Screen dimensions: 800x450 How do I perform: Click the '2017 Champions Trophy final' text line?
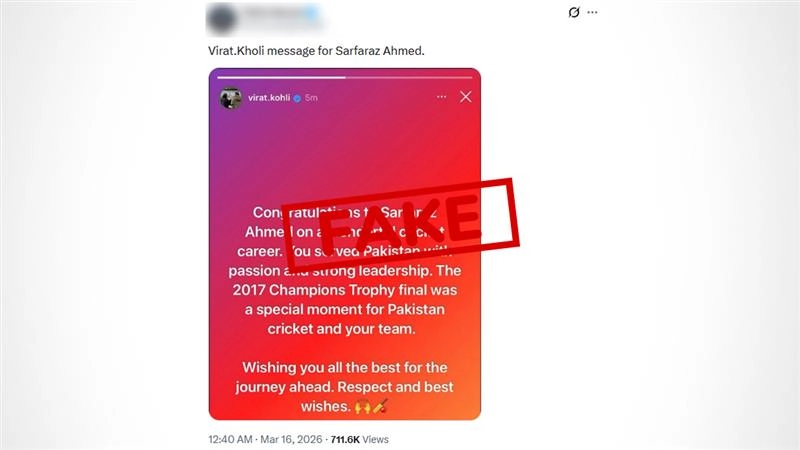[x=345, y=290]
